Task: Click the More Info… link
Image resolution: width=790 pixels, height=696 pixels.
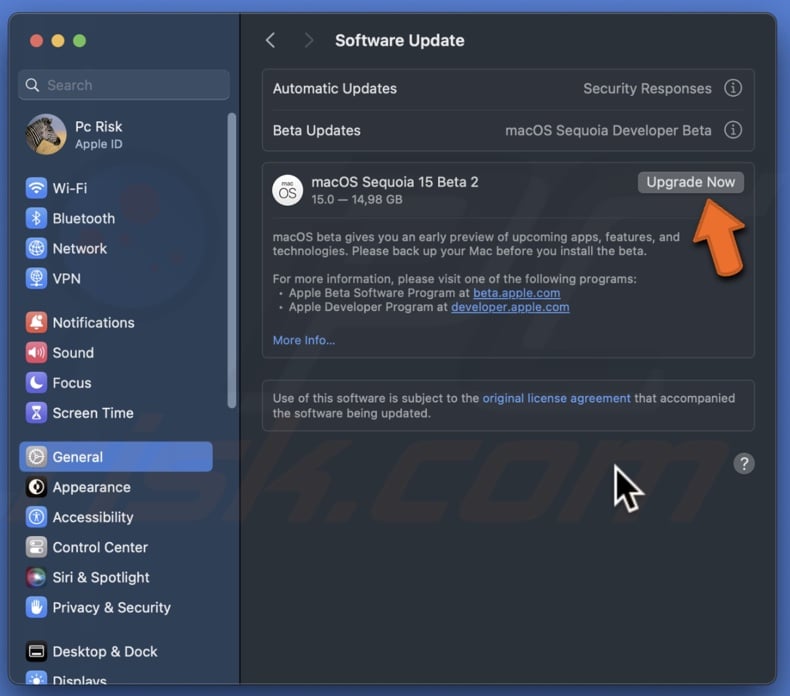Action: point(304,340)
